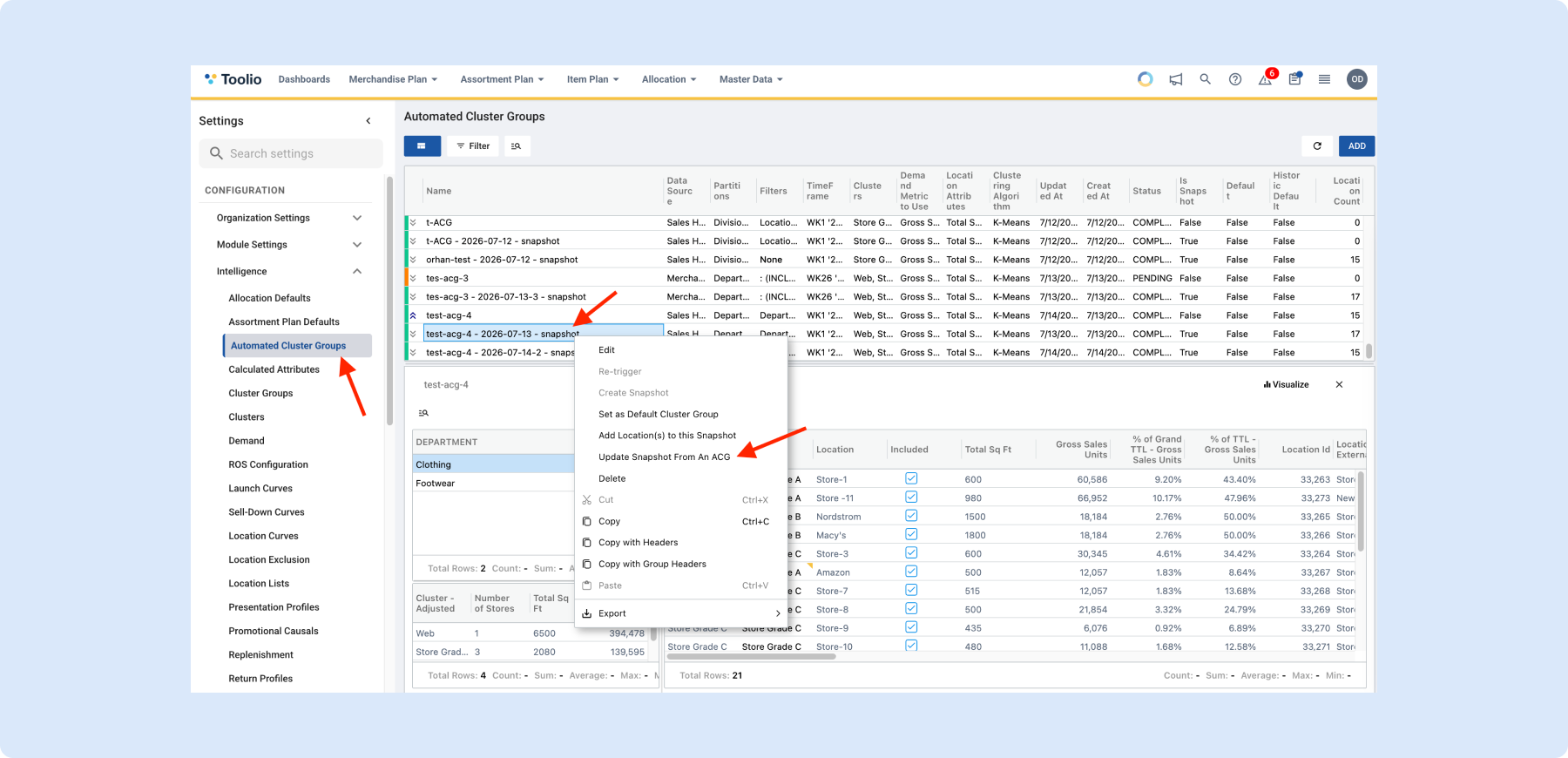Toggle the Included checkbox for Macy's
Screen dimensions: 1568x758
911,534
